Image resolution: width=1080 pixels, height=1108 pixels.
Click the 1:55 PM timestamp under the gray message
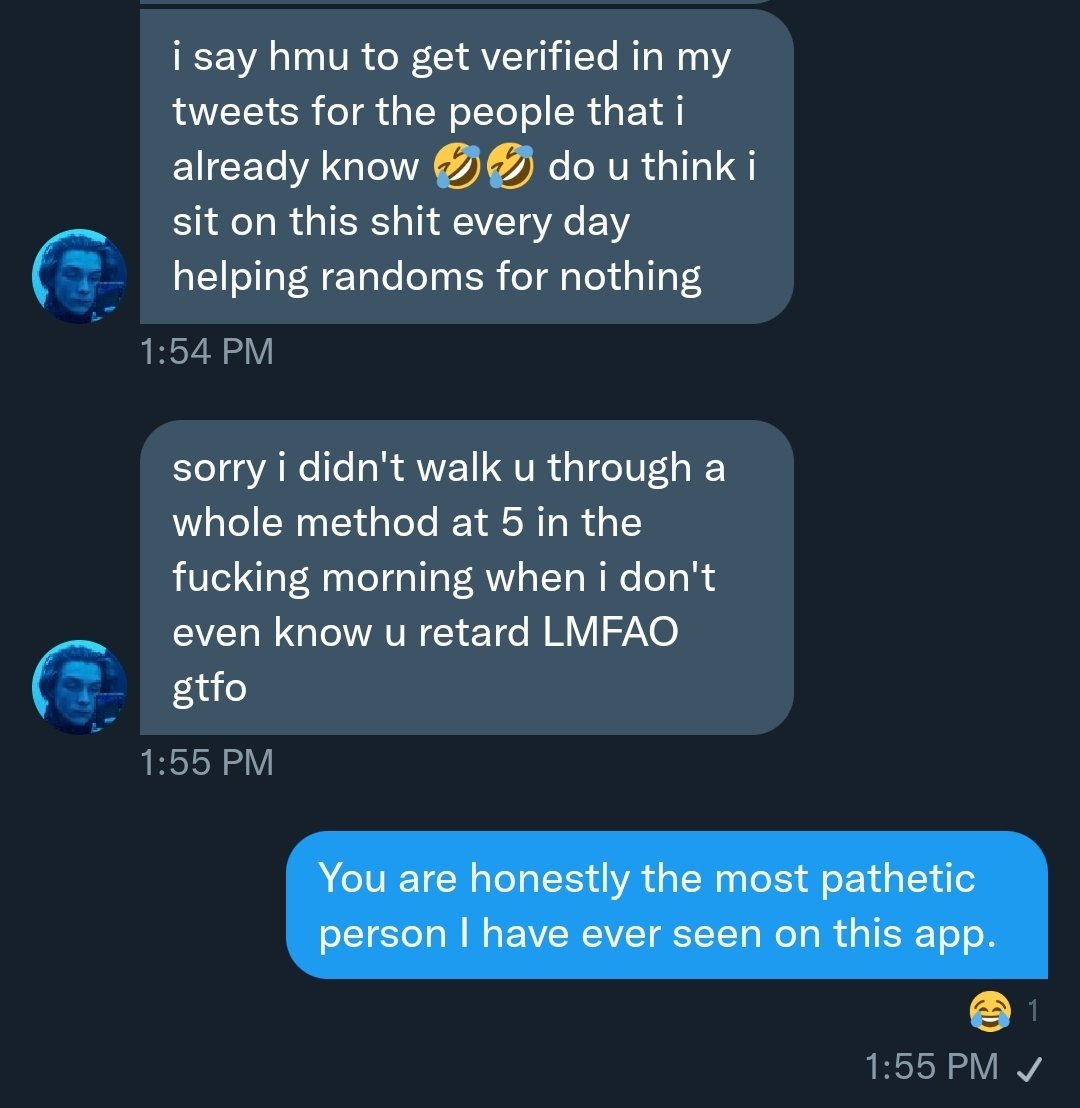(207, 763)
